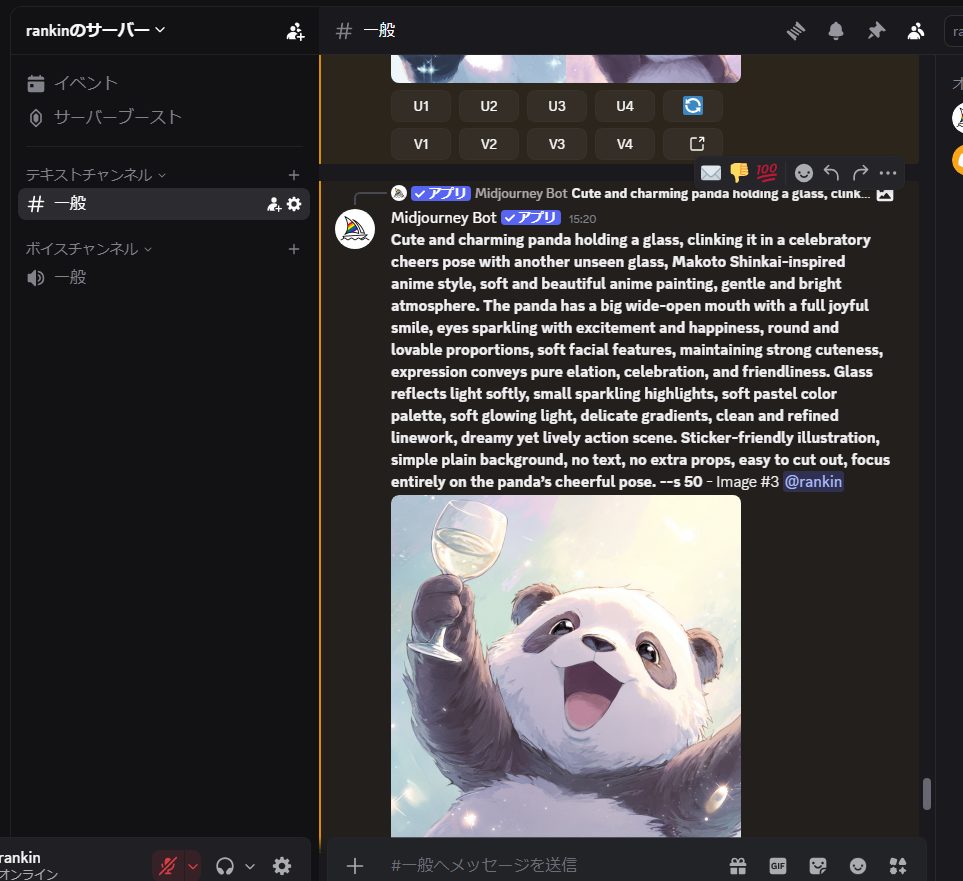The height and width of the screenshot is (881, 963).
Task: Open the sticker picker icon
Action: pyautogui.click(x=818, y=865)
